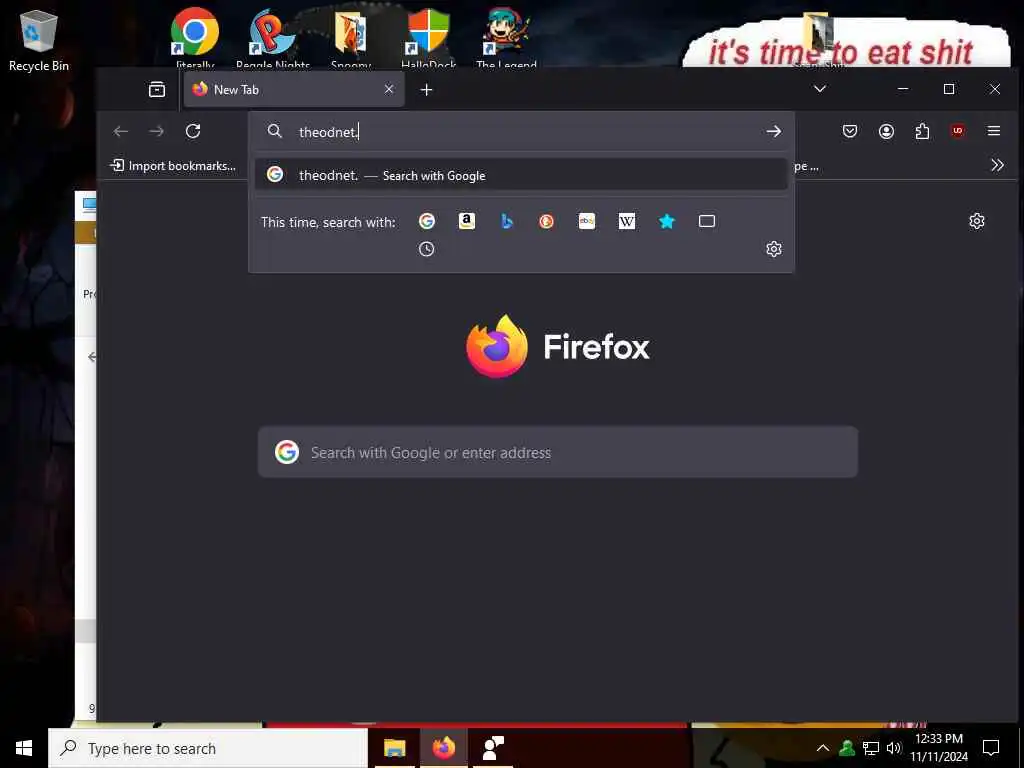This screenshot has width=1024, height=768.
Task: Open the Windows Start menu
Action: point(24,748)
